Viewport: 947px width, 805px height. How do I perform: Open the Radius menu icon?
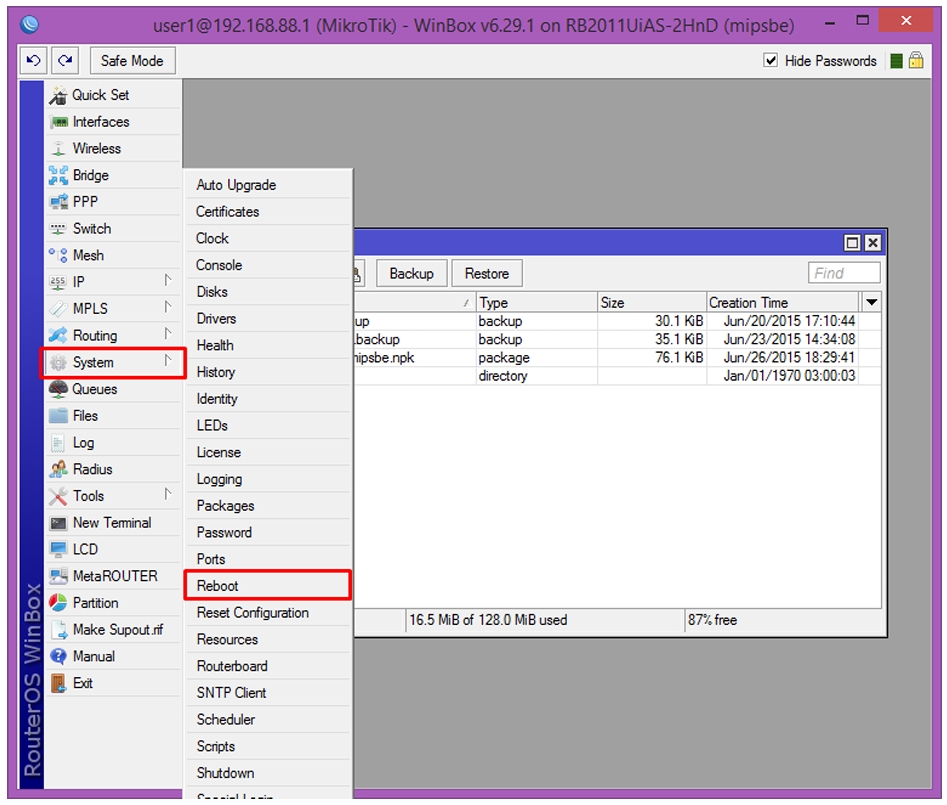point(59,469)
